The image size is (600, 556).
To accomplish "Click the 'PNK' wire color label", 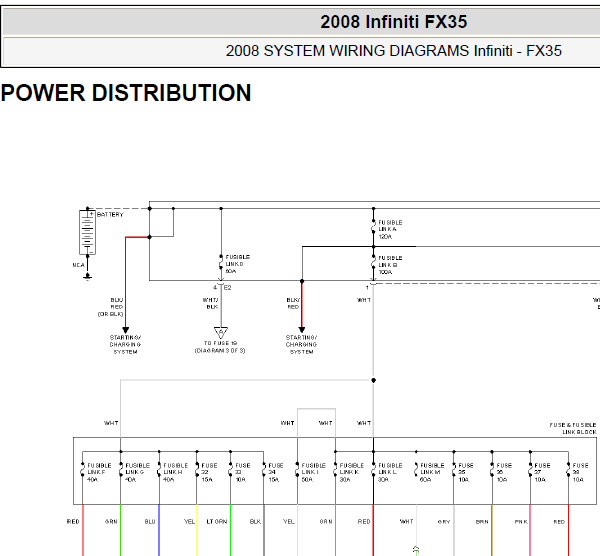I will click(x=521, y=522).
